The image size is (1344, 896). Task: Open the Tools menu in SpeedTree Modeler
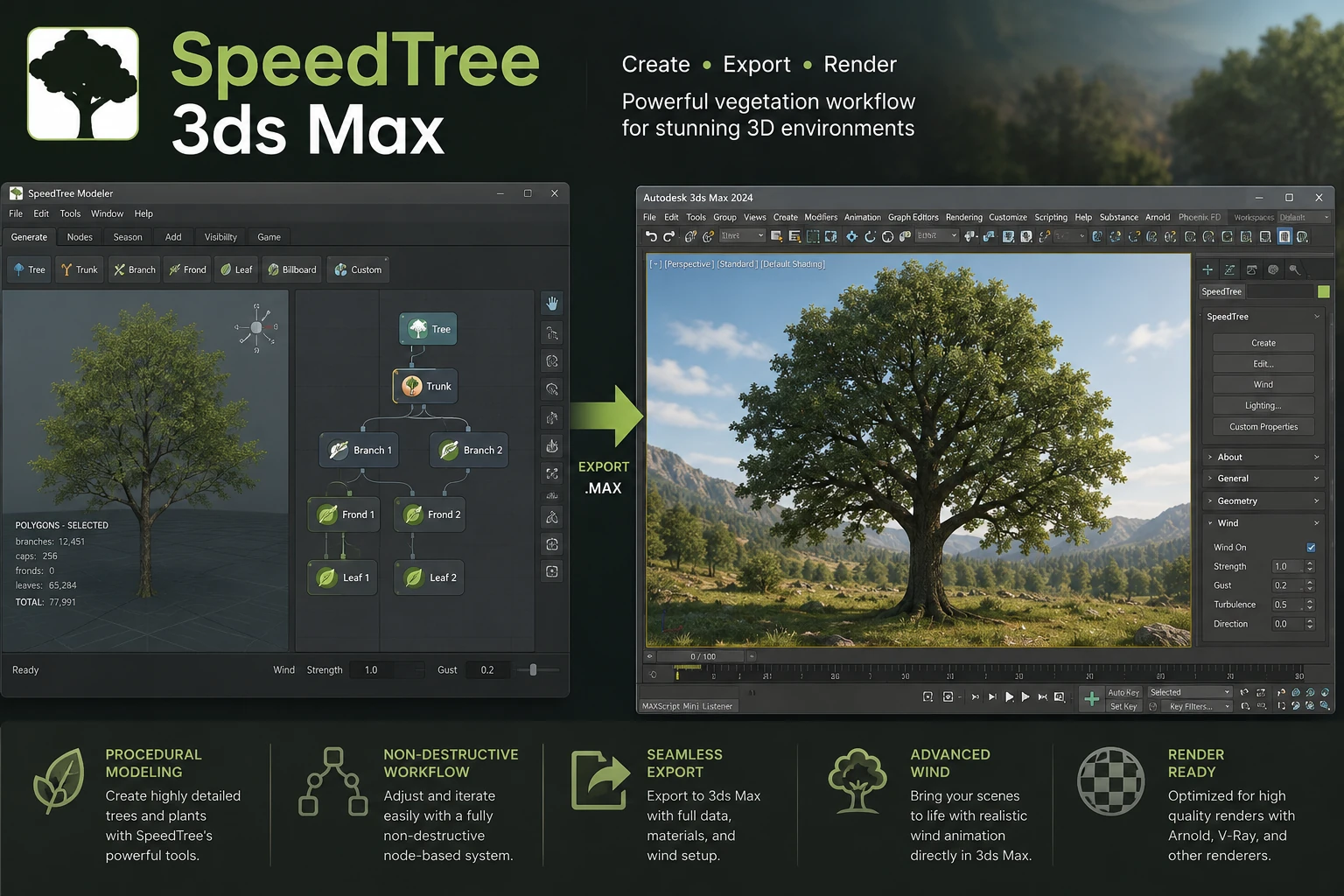(70, 213)
